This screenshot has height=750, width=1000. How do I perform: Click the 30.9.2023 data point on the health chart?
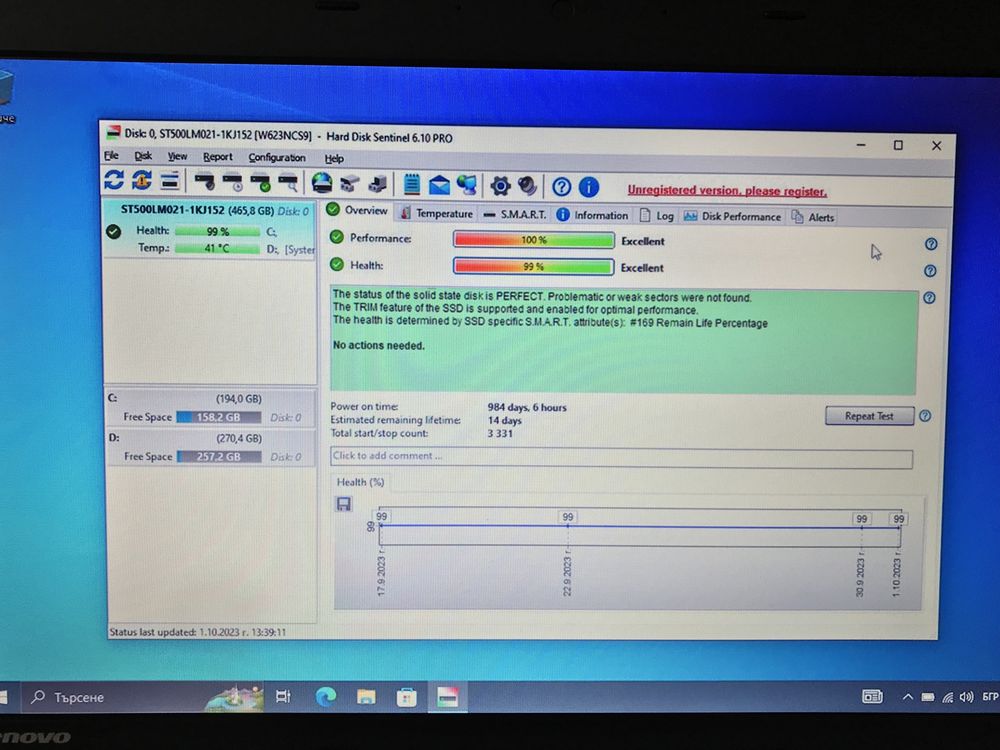(x=862, y=527)
